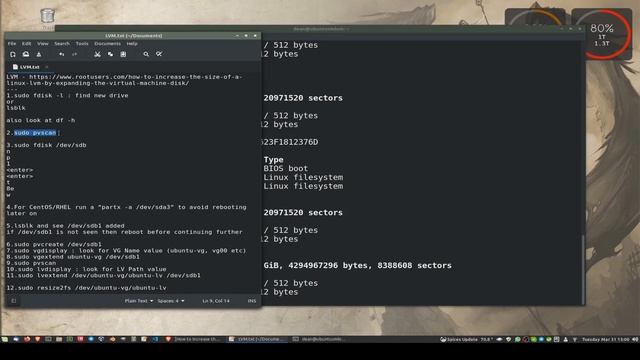
Task: Close the LVM.txt document tab
Action: [x=47, y=67]
